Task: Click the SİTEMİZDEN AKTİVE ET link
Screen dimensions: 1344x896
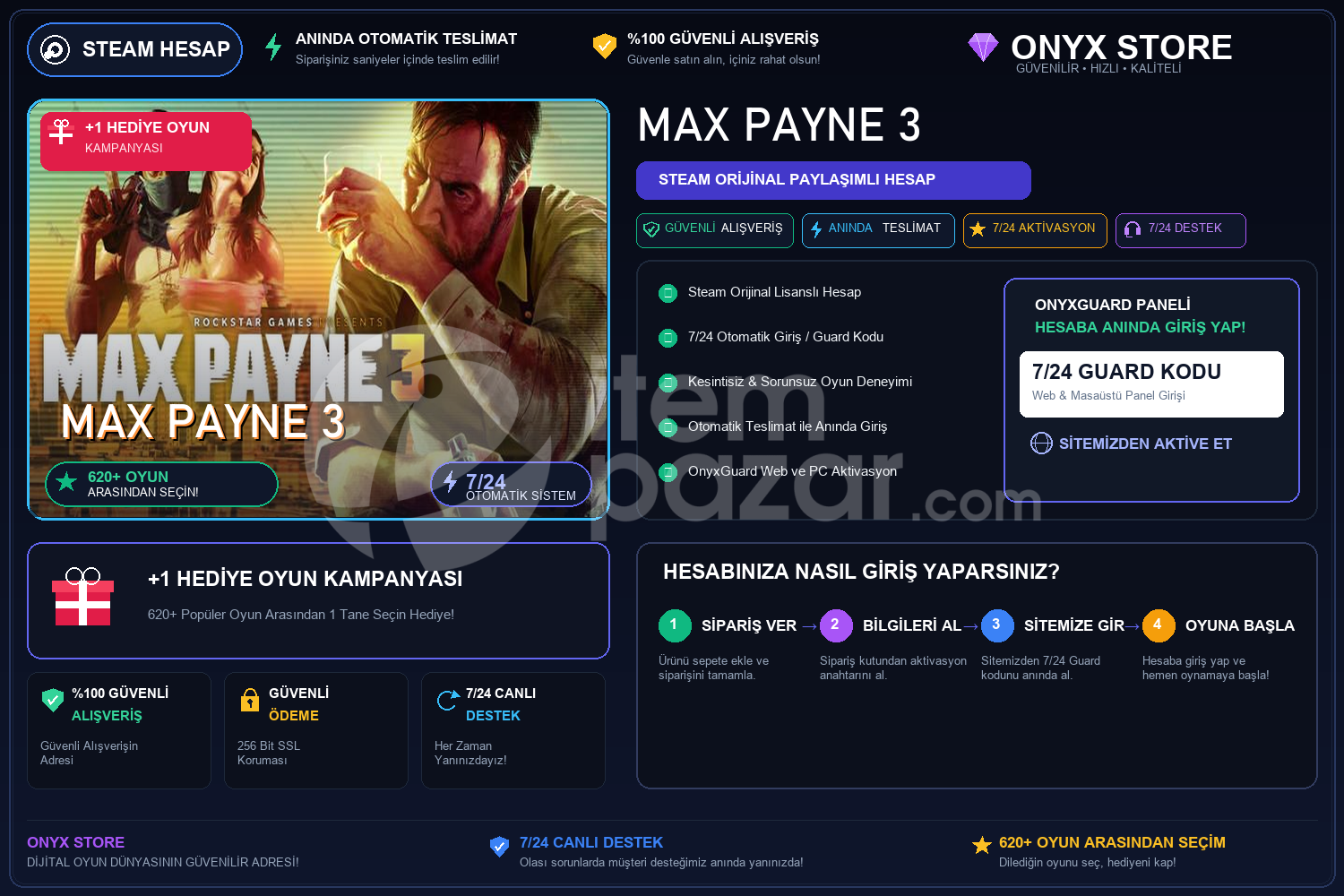Action: tap(1145, 444)
